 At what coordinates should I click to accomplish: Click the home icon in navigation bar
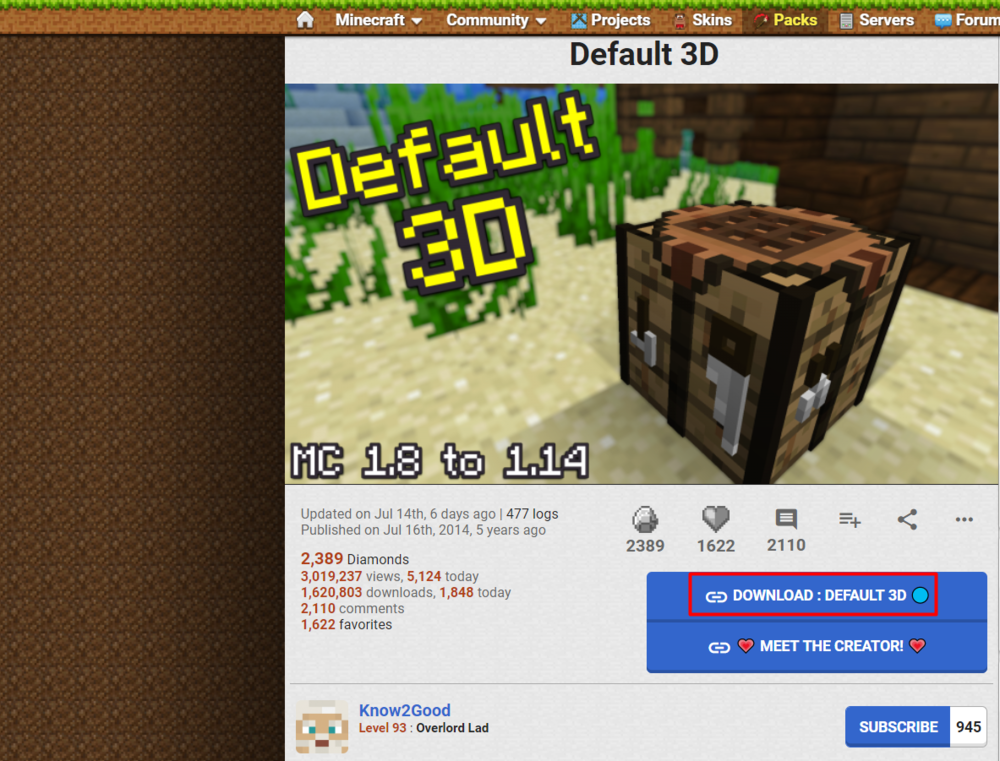pos(305,20)
